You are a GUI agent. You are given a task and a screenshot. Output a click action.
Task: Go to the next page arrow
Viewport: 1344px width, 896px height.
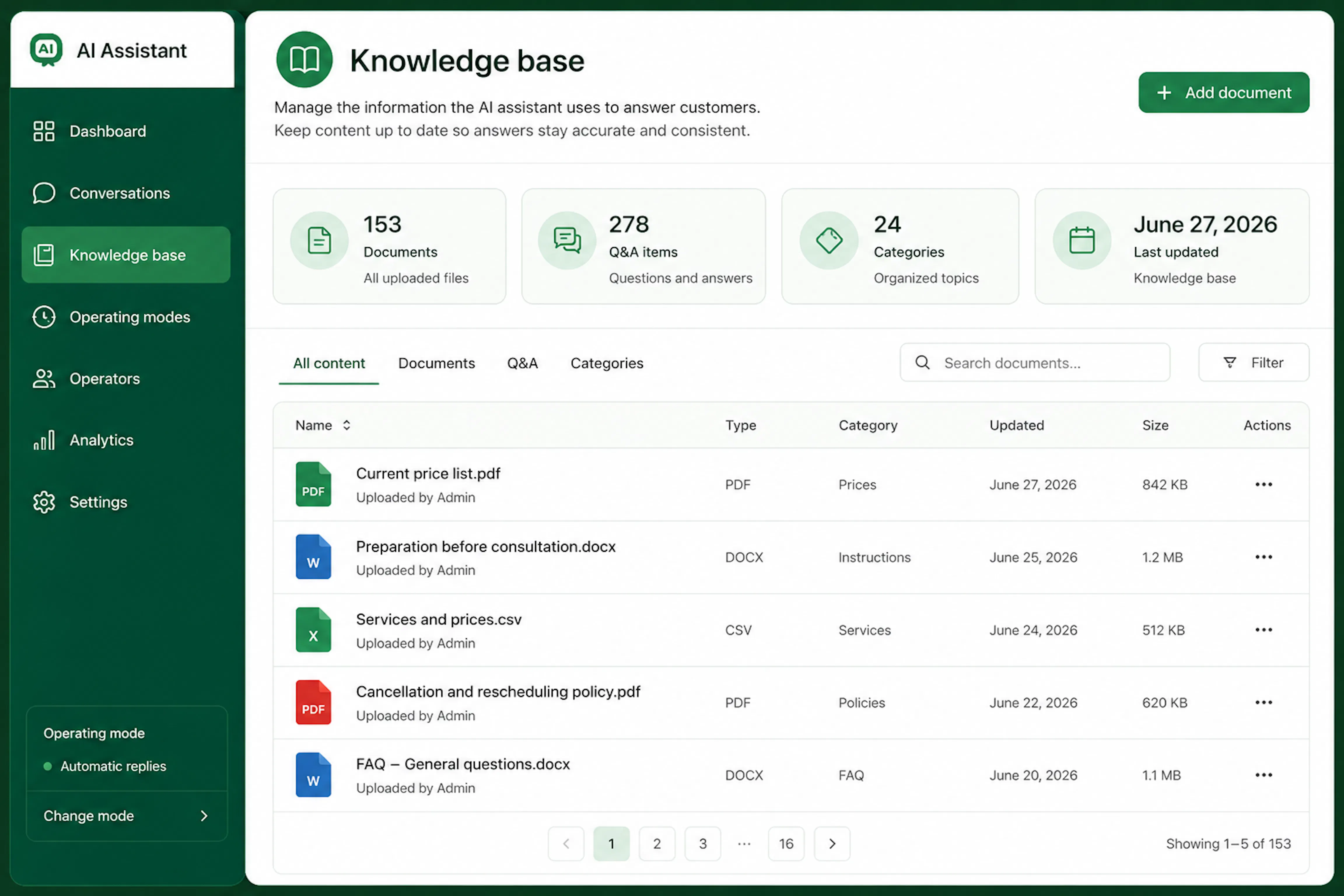click(832, 843)
